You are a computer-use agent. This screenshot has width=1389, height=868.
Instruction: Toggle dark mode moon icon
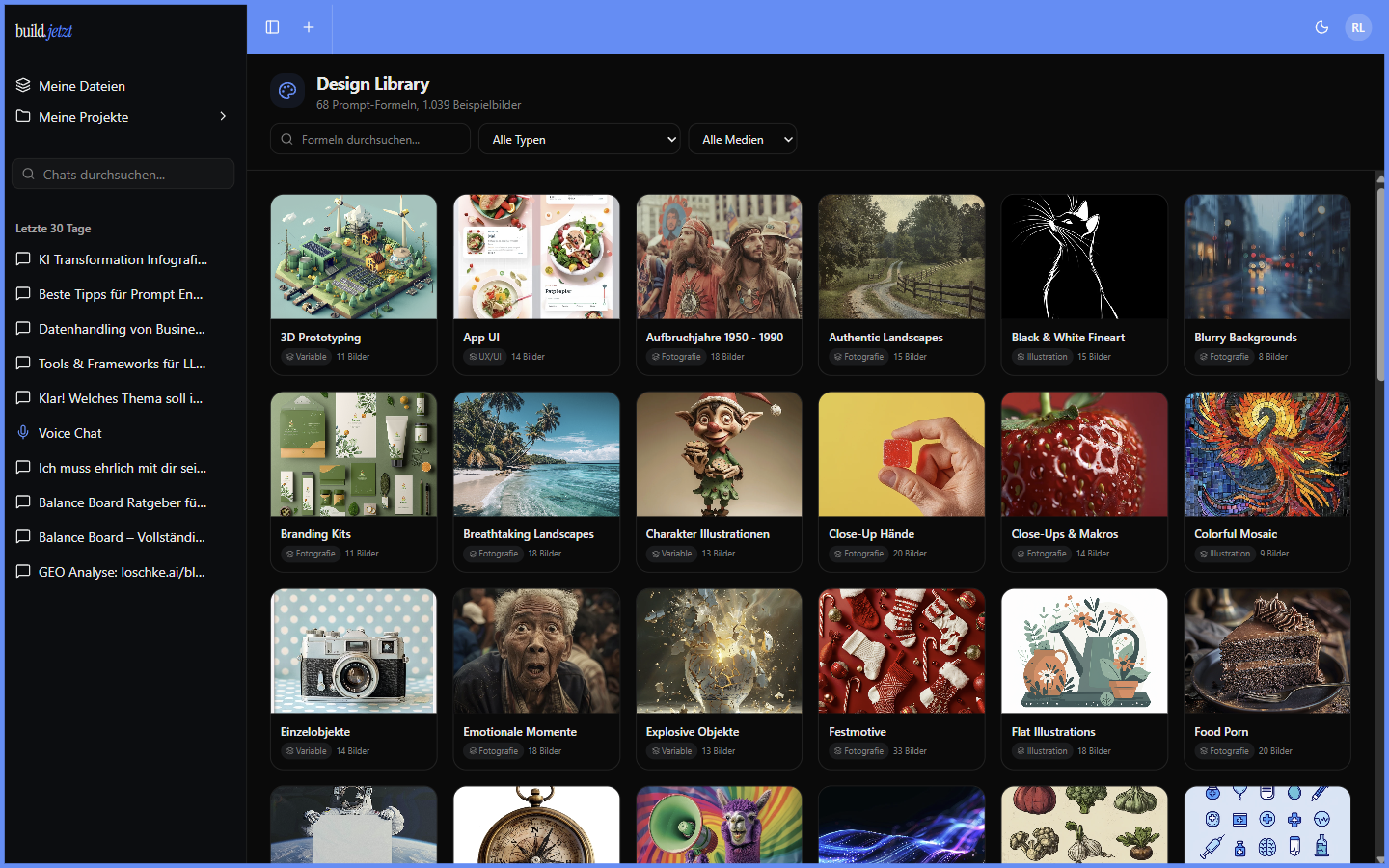1321,27
